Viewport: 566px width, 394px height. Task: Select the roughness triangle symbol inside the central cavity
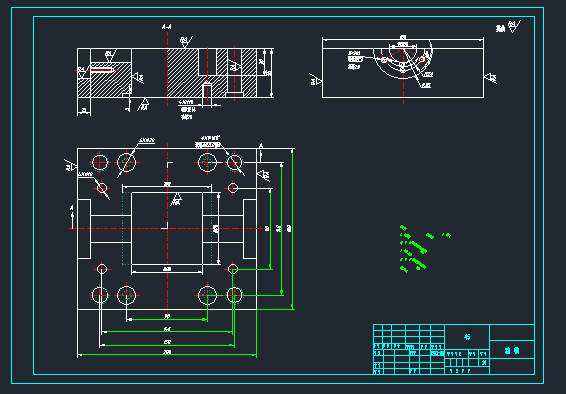coord(176,200)
